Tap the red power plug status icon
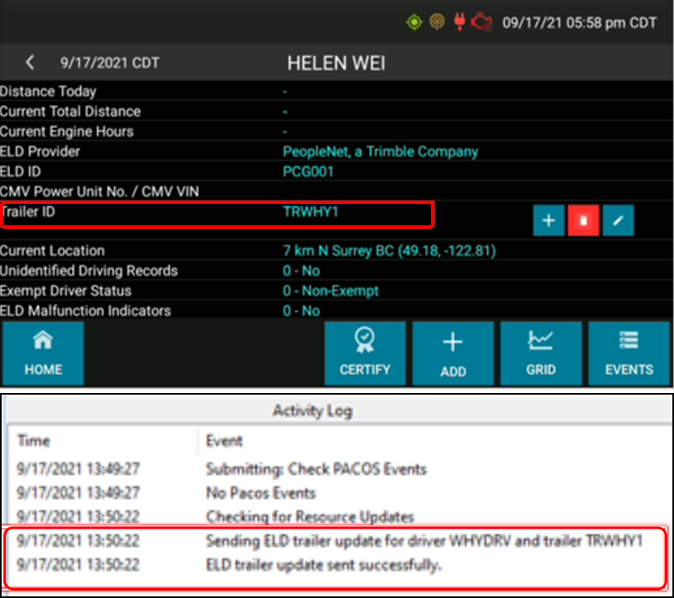The height and width of the screenshot is (598, 674). click(459, 22)
